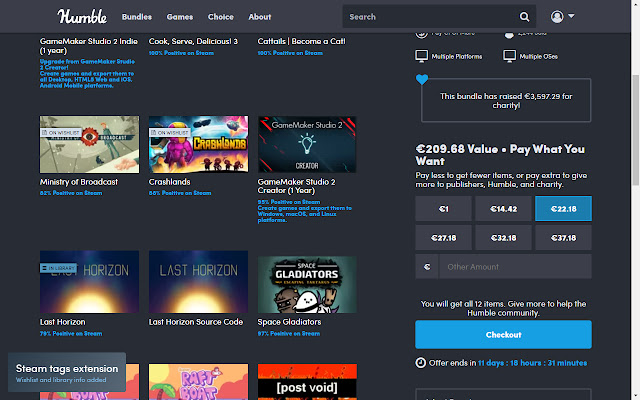Screen dimensions: 640x400
Task: Click 82% Positive on Steam under Ministry of Broadcast
Action: point(71,193)
